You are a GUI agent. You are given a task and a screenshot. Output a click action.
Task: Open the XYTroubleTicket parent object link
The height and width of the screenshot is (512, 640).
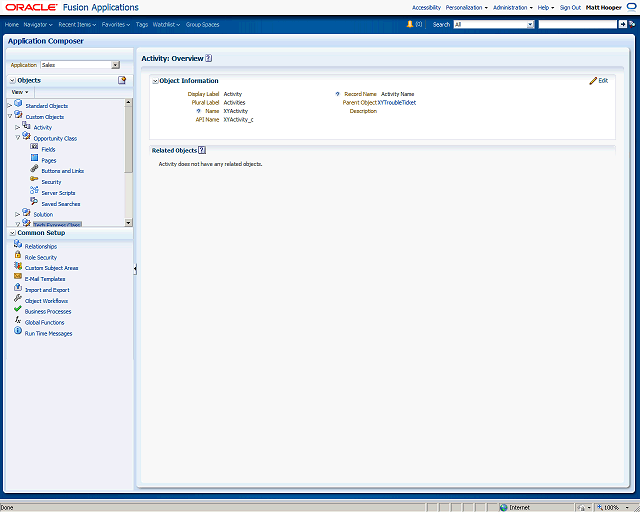click(x=397, y=102)
